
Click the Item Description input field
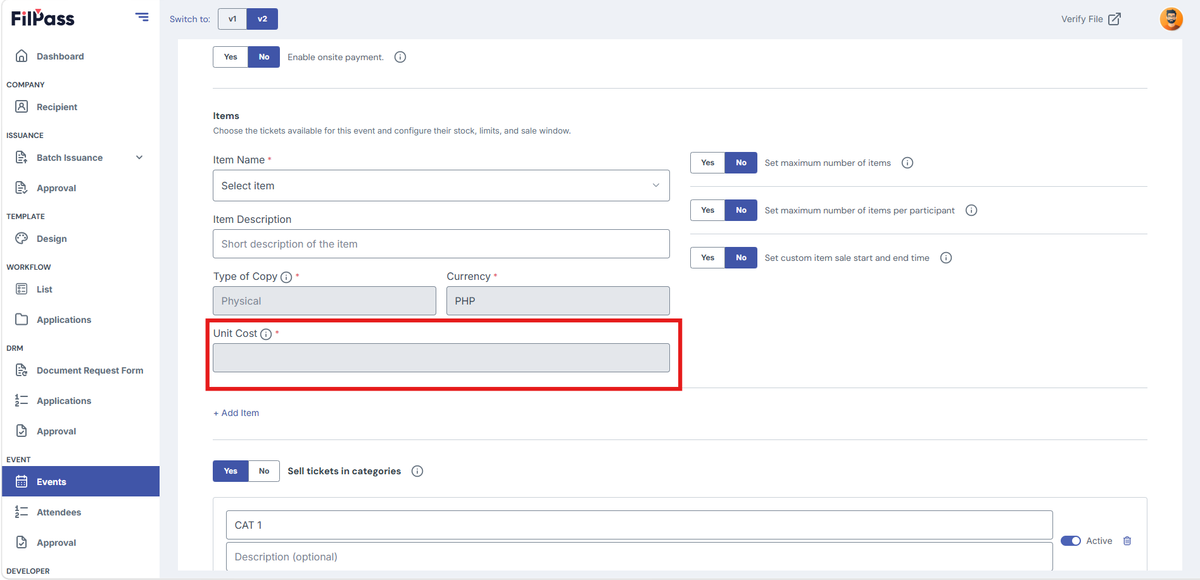441,244
